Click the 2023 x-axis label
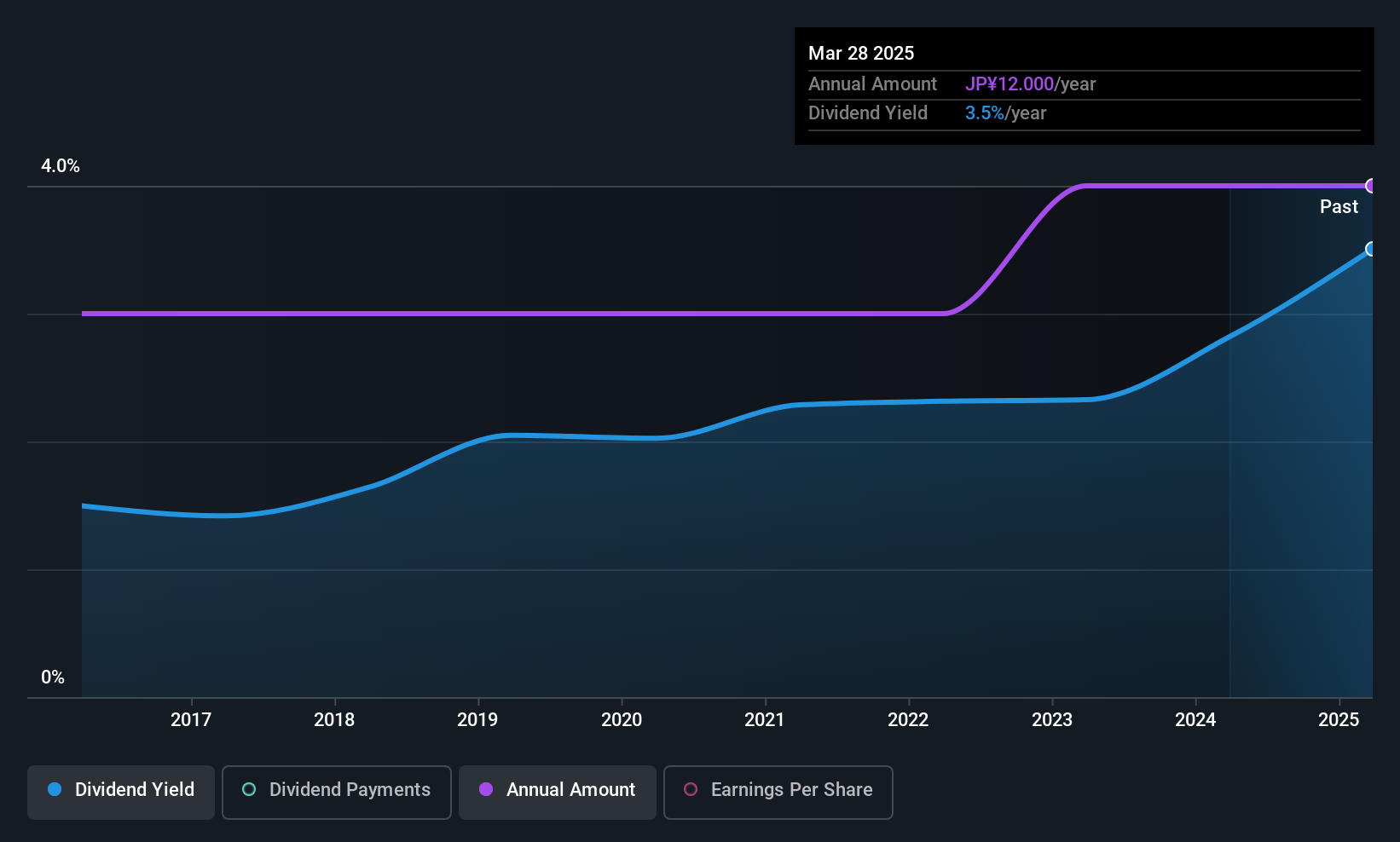Image resolution: width=1400 pixels, height=842 pixels. (1052, 720)
